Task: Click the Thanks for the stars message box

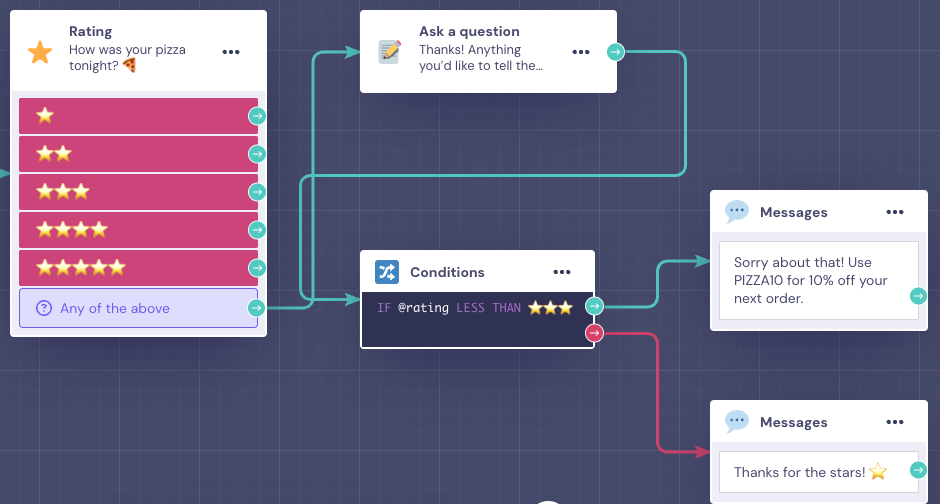Action: 819,472
